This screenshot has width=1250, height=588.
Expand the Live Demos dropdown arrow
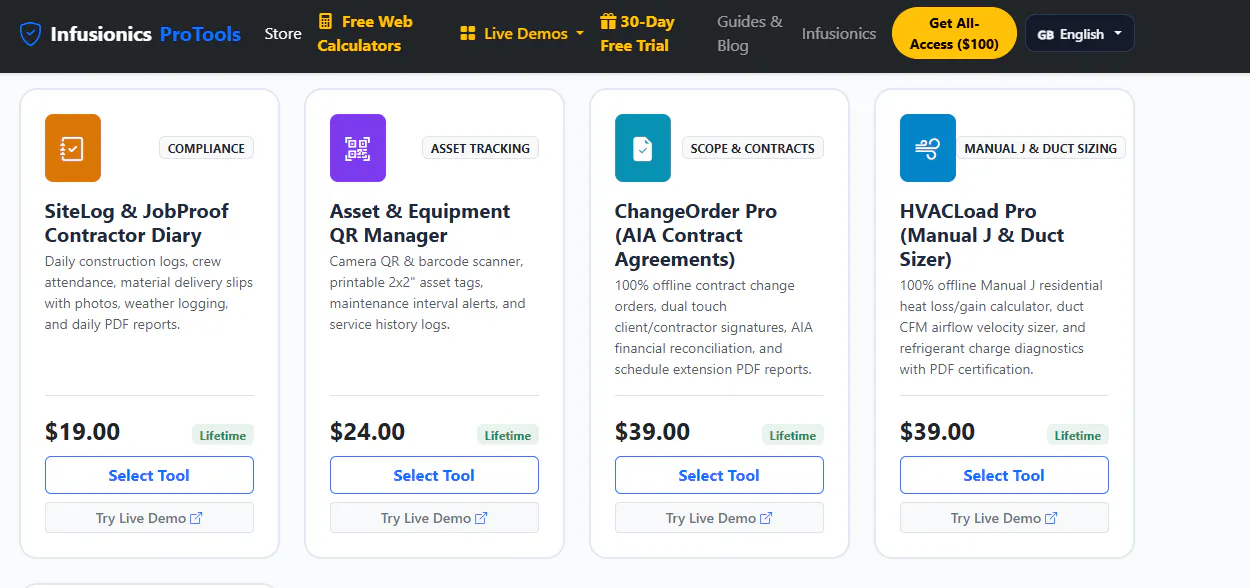[580, 34]
